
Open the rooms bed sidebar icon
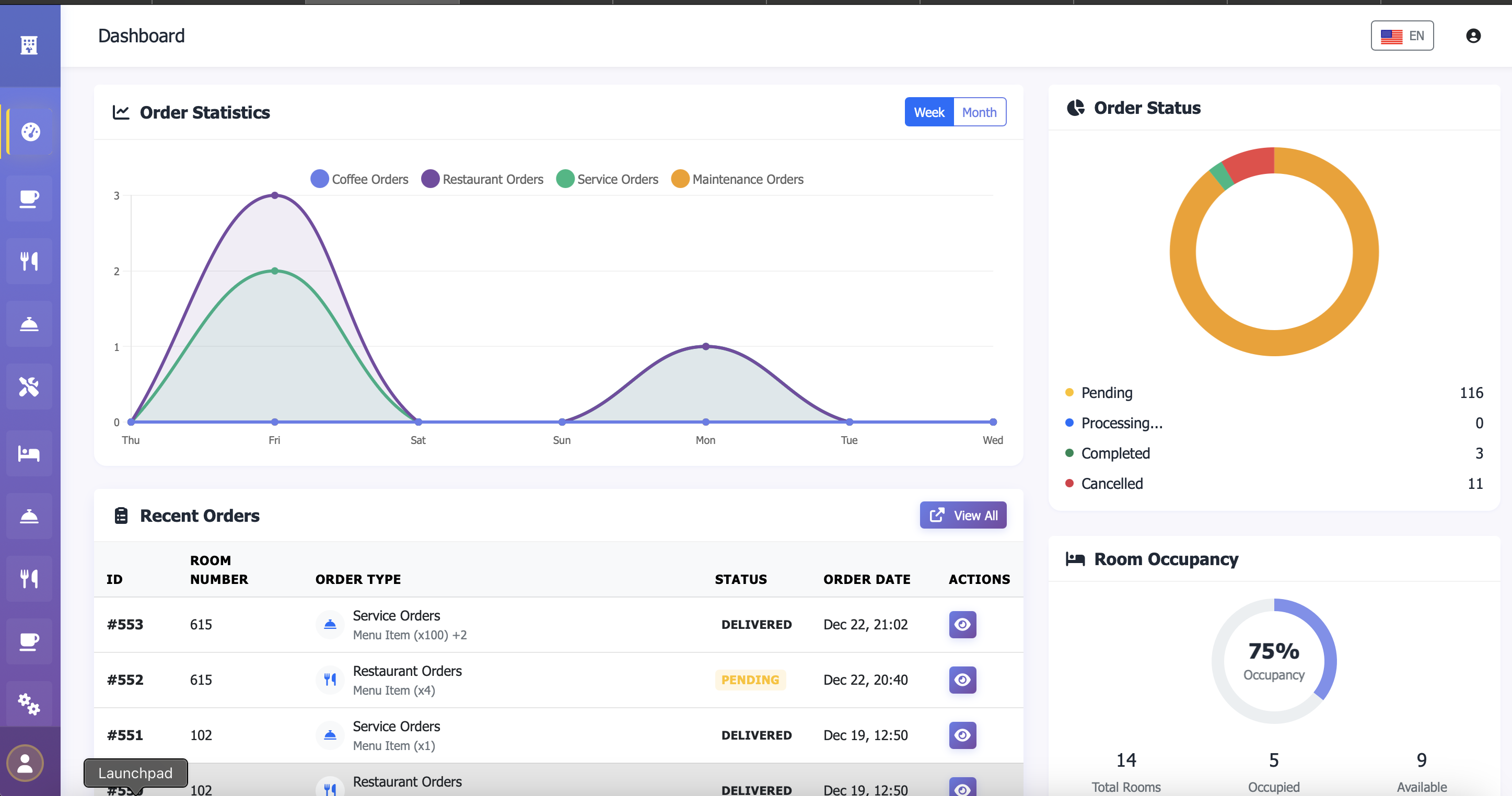pyautogui.click(x=29, y=453)
